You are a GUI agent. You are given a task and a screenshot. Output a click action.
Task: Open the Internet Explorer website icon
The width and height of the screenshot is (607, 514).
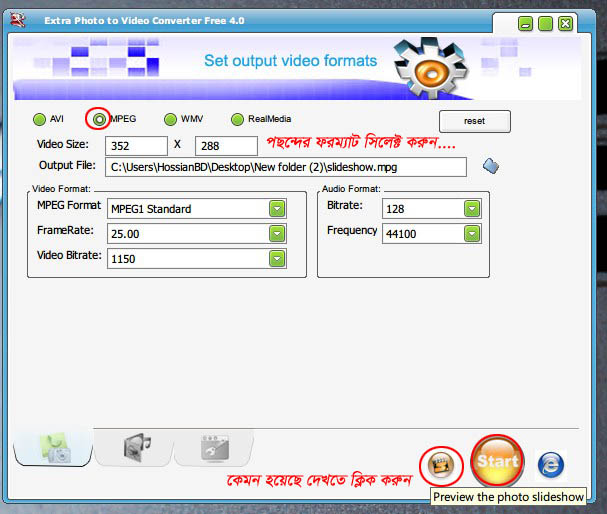tap(550, 464)
